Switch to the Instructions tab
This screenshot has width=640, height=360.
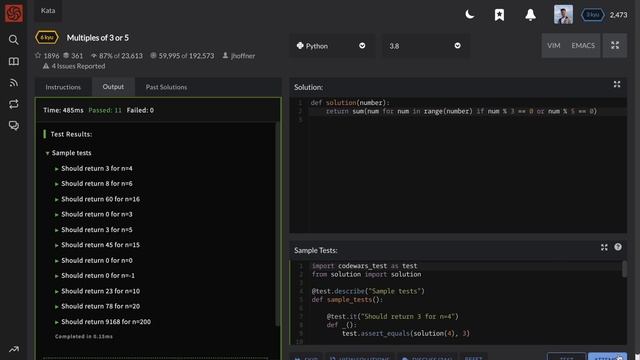(x=63, y=87)
